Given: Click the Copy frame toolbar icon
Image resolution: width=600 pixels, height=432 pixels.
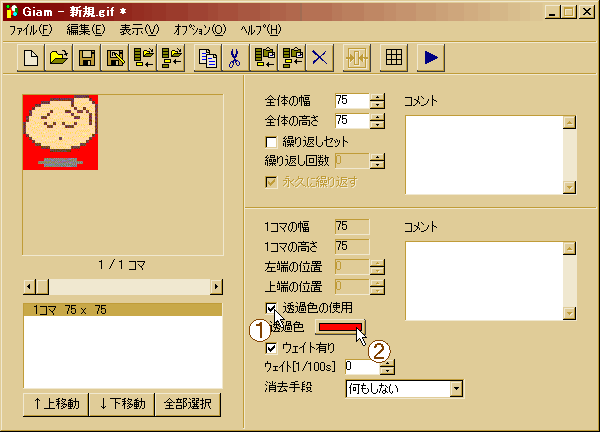Looking at the screenshot, I should [x=208, y=57].
